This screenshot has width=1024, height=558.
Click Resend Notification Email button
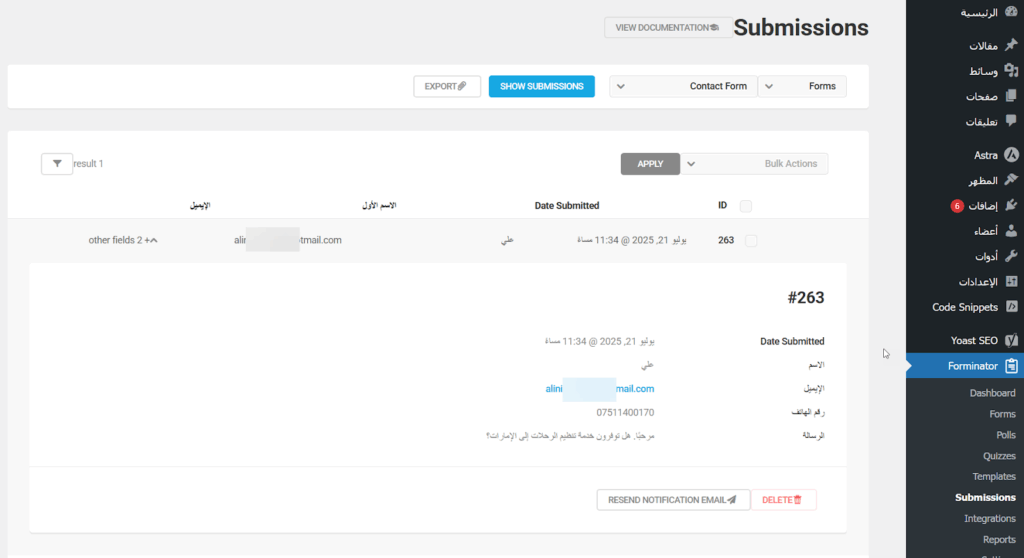(673, 500)
